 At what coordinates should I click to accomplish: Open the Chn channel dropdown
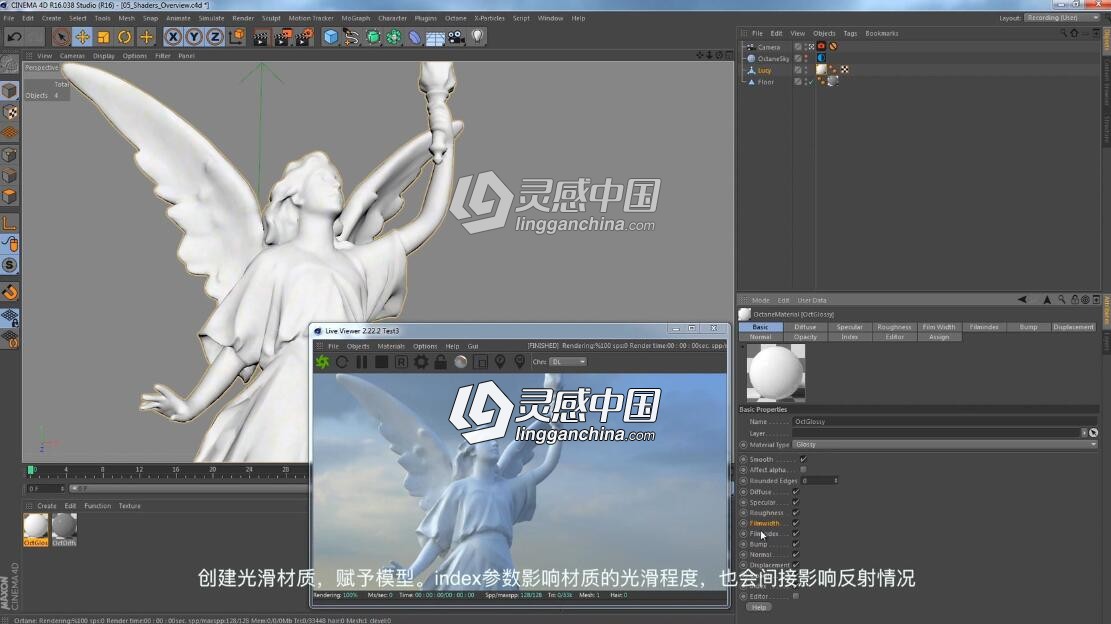(568, 362)
